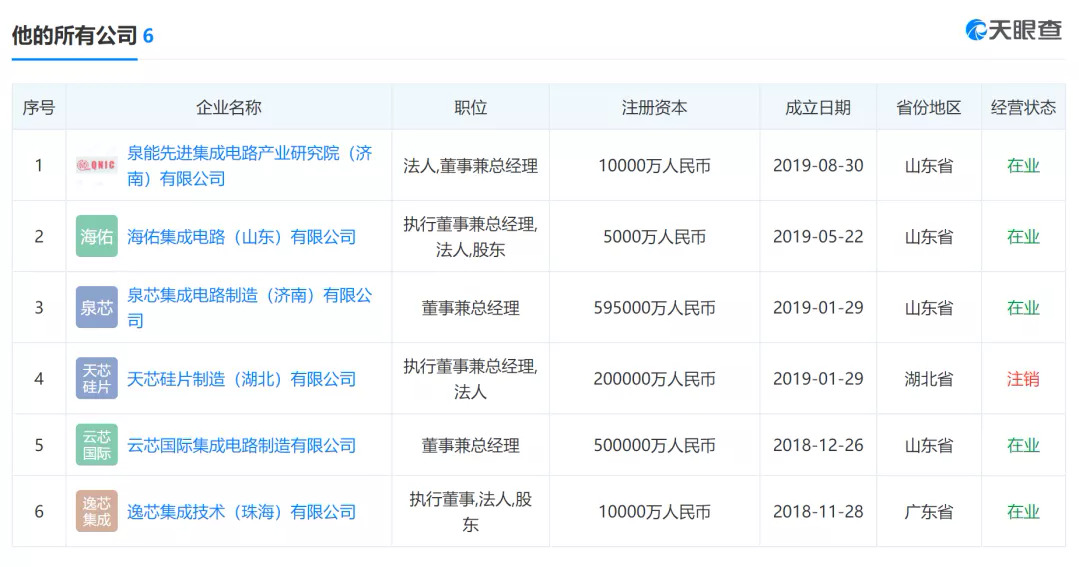Open 逸芯集成技术（珠海）有限公司 link
This screenshot has width=1079, height=567.
click(x=241, y=511)
